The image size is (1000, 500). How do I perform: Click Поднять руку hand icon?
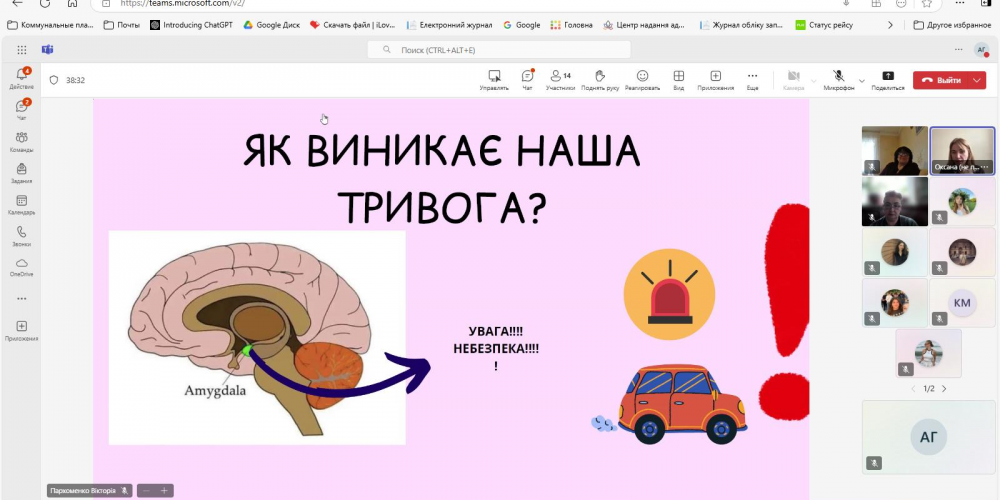(600, 79)
